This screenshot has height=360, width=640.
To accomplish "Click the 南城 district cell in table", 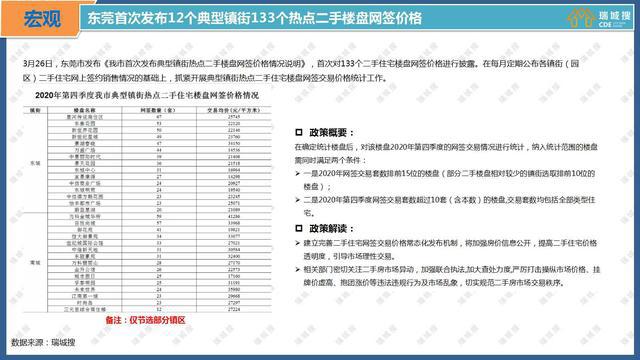I will (36, 263).
